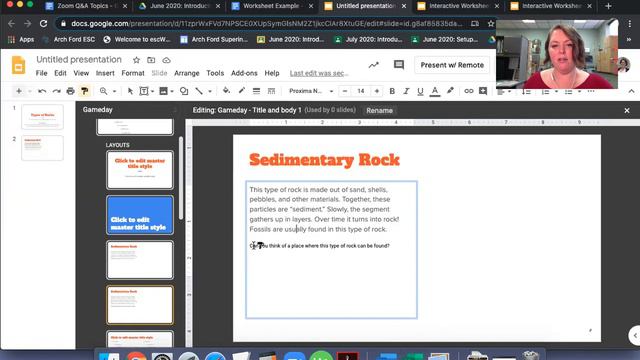Click the border color pencil
Image resolution: width=640 pixels, height=360 pixels.
pyautogui.click(x=242, y=91)
